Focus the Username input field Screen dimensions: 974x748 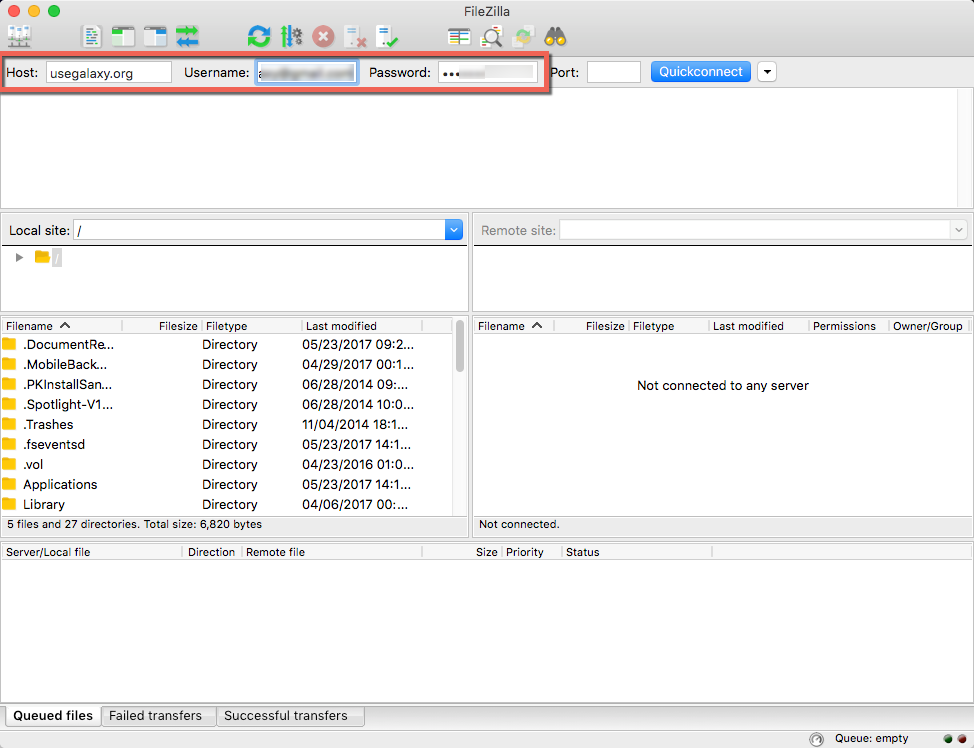point(307,73)
